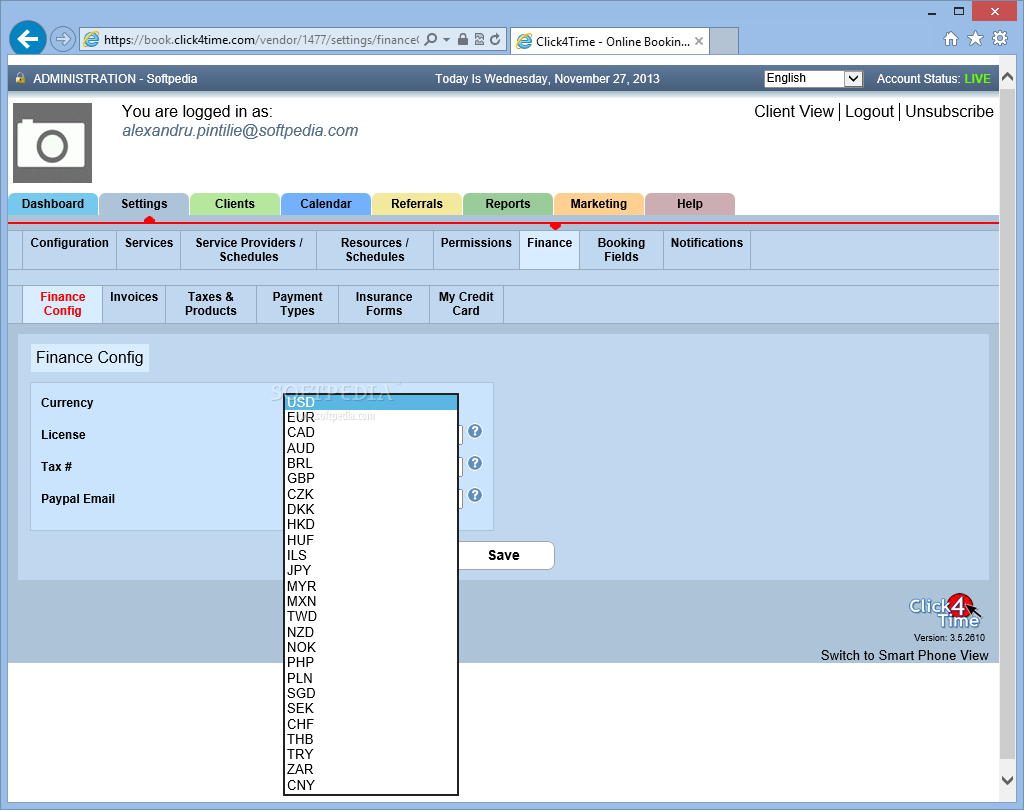Click the compatibility view icon in address bar

479,39
